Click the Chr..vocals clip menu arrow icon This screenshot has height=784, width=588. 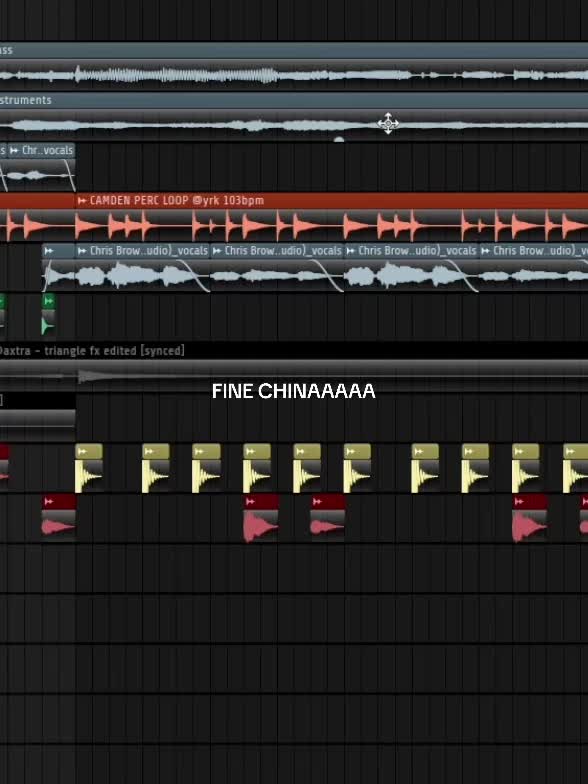click(x=14, y=150)
